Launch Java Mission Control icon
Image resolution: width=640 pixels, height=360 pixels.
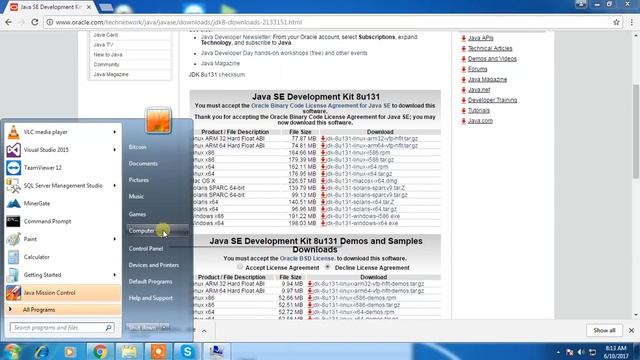coord(13,293)
